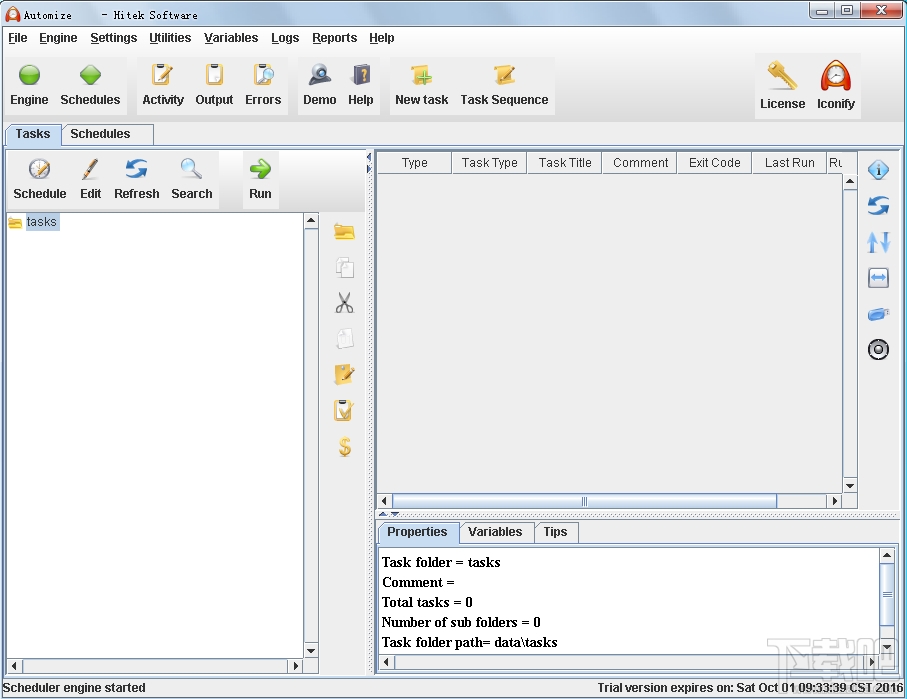Screen dimensions: 907x699
Task: Select the Properties tab
Action: point(417,532)
